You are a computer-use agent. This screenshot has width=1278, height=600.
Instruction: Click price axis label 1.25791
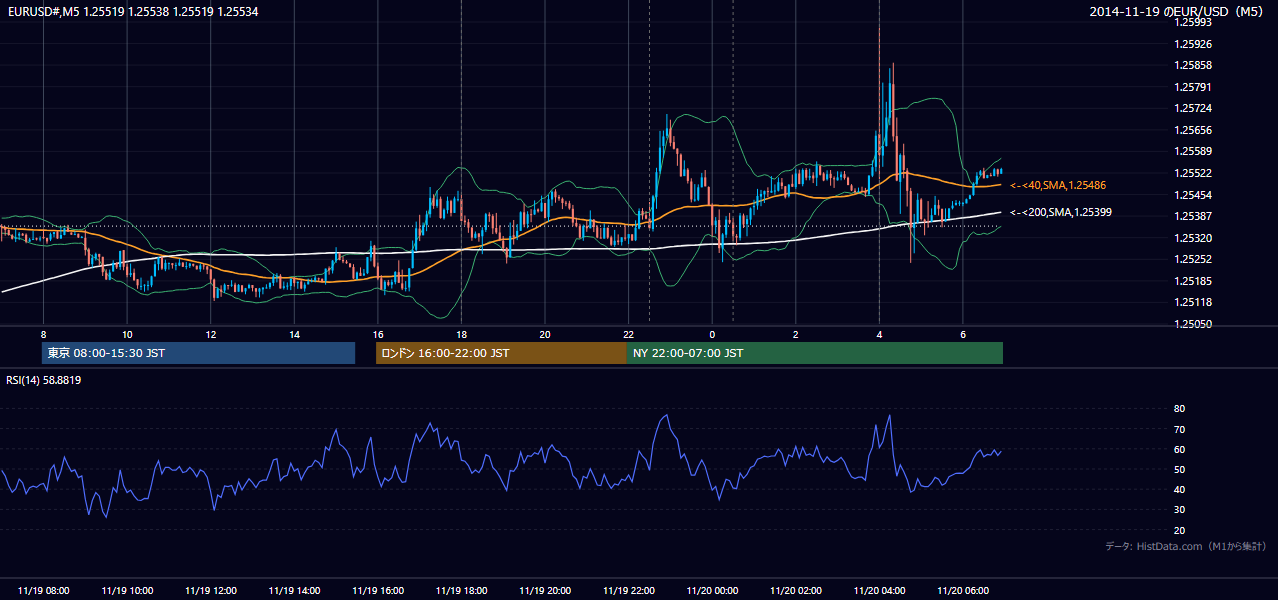pyautogui.click(x=1193, y=87)
